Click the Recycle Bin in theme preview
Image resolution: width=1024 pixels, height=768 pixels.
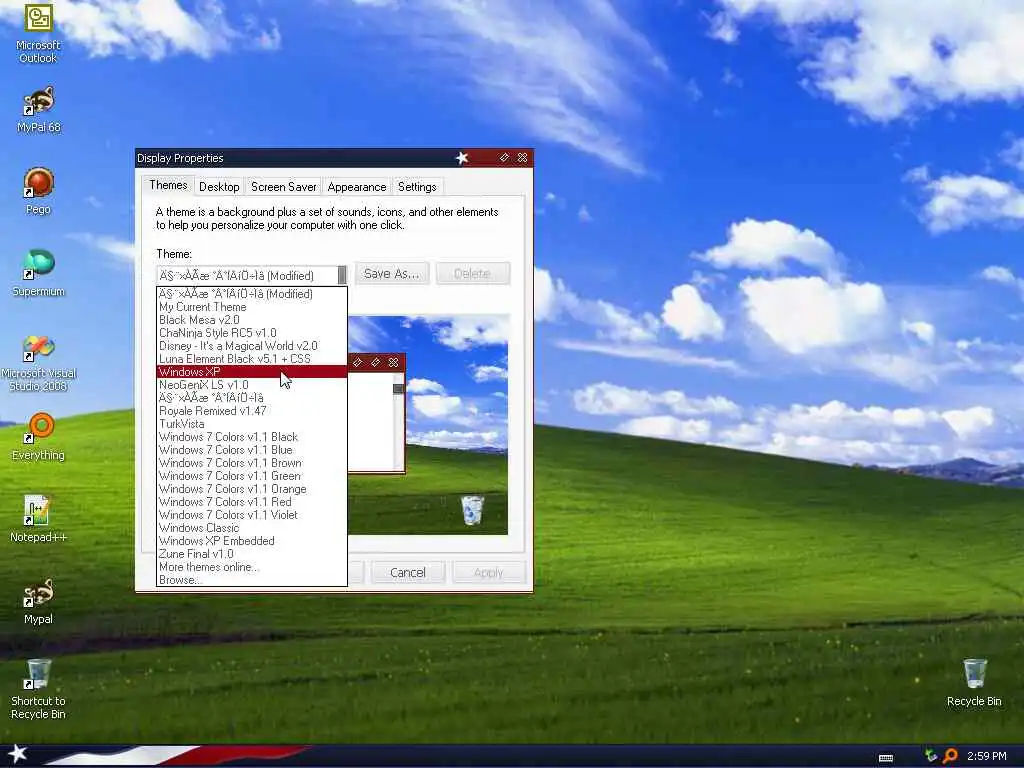(472, 510)
